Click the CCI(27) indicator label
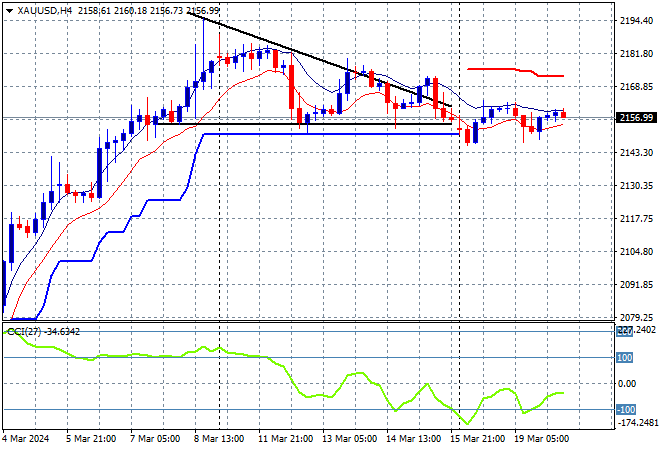Image resolution: width=660 pixels, height=450 pixels. point(28,331)
